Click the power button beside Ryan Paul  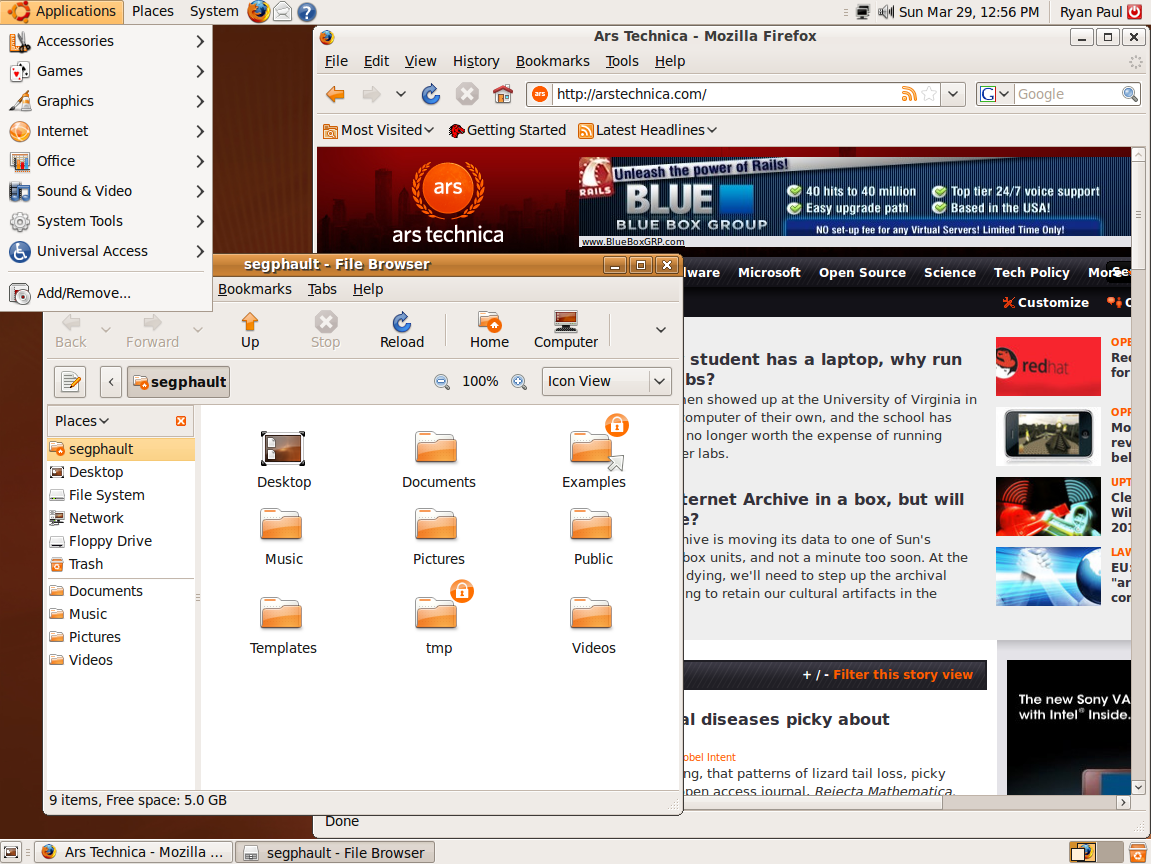(1135, 12)
